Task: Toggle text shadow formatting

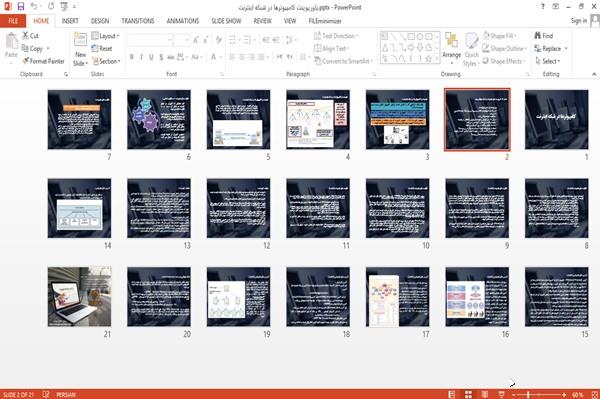Action: point(161,57)
